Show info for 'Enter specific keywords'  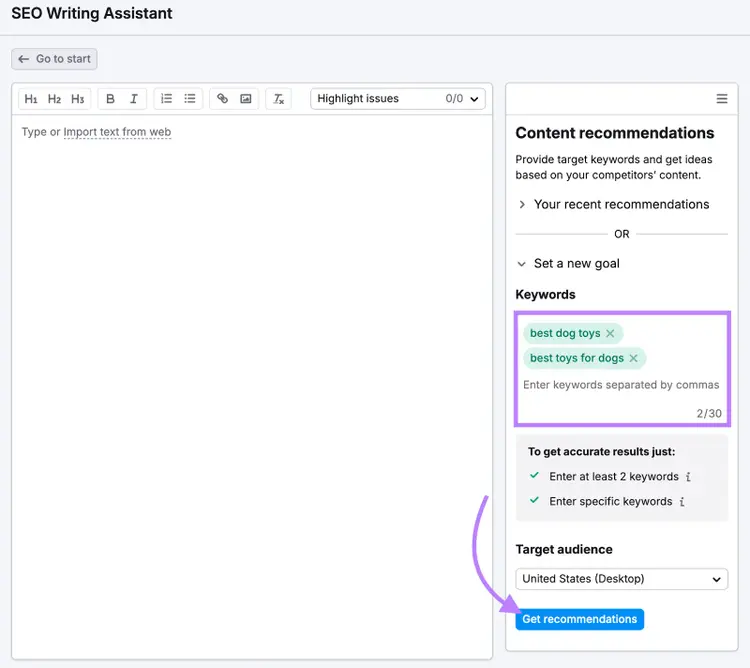pyautogui.click(x=682, y=502)
